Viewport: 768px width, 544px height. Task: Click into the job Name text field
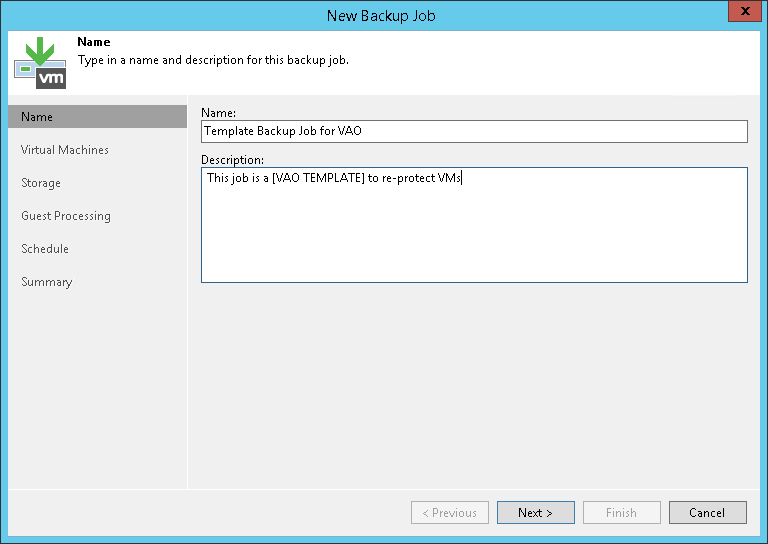pyautogui.click(x=474, y=131)
